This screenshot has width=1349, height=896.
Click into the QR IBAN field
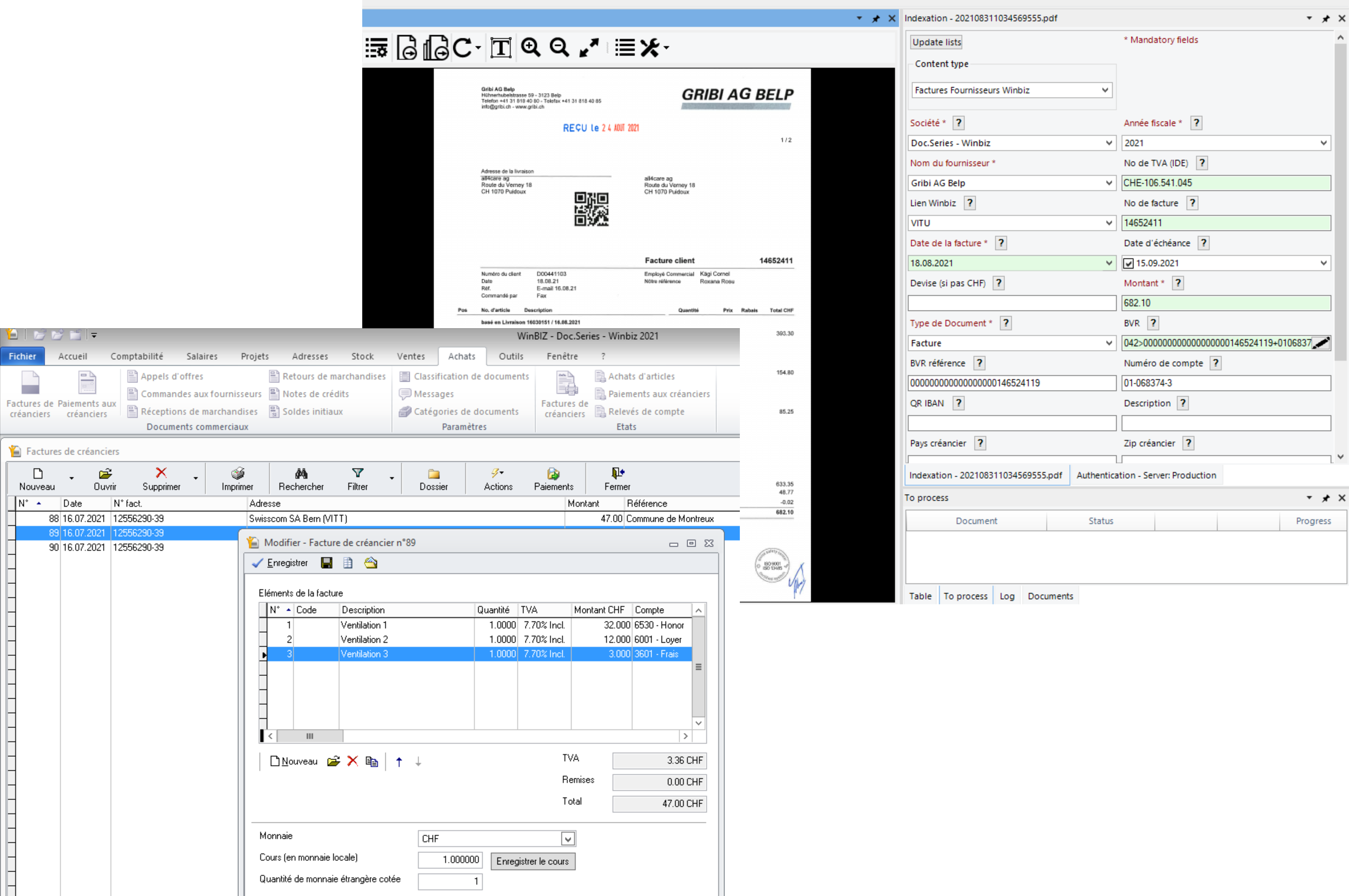[x=1011, y=423]
